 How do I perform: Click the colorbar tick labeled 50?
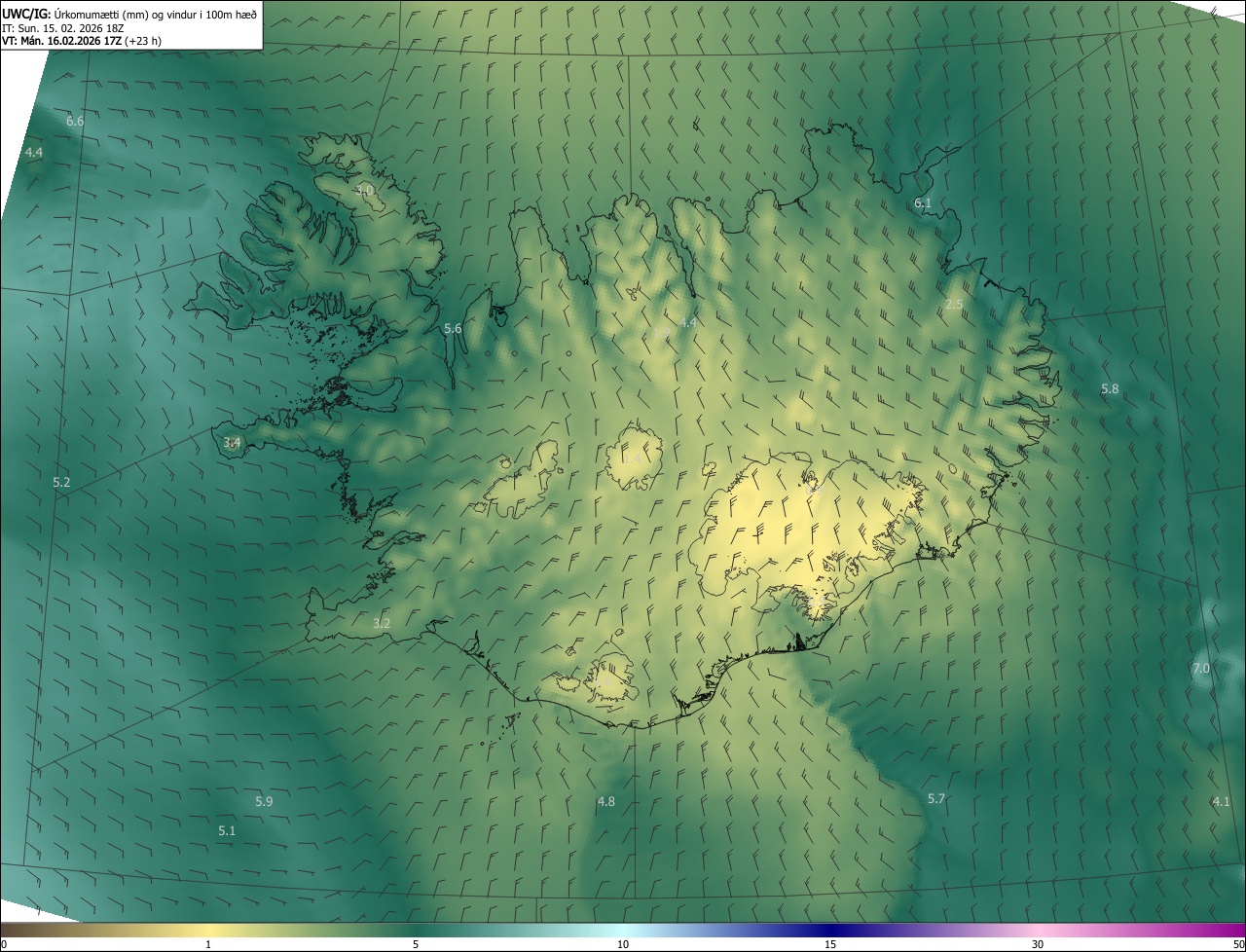(x=1238, y=945)
